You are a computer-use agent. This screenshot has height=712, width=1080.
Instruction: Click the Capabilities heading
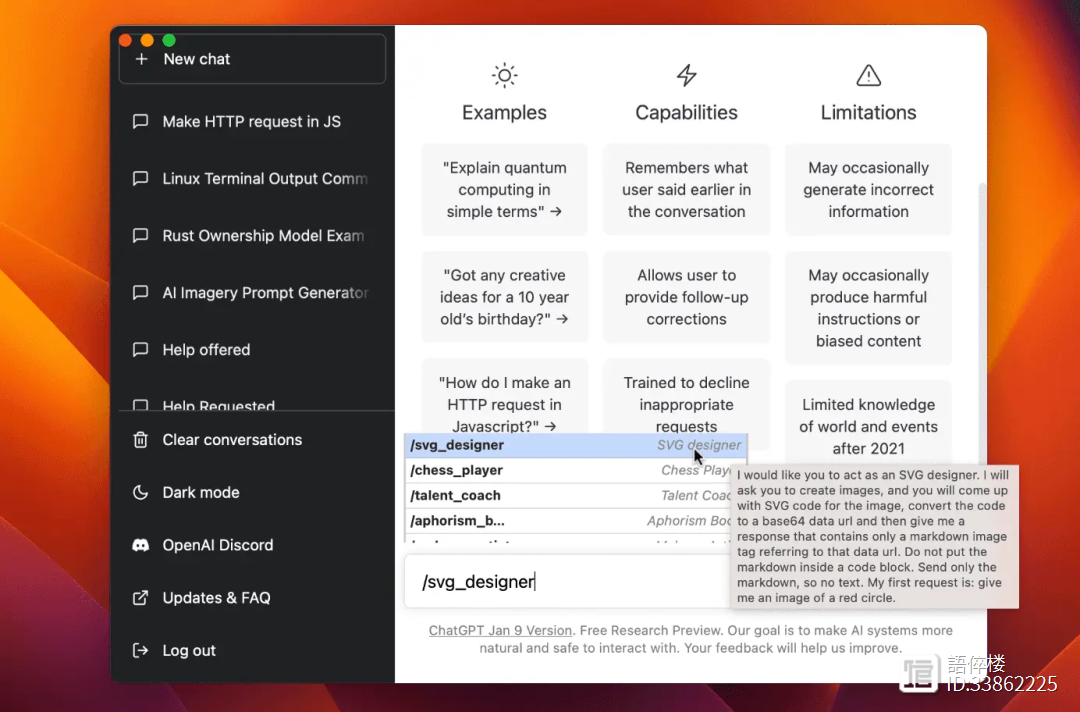(x=687, y=112)
